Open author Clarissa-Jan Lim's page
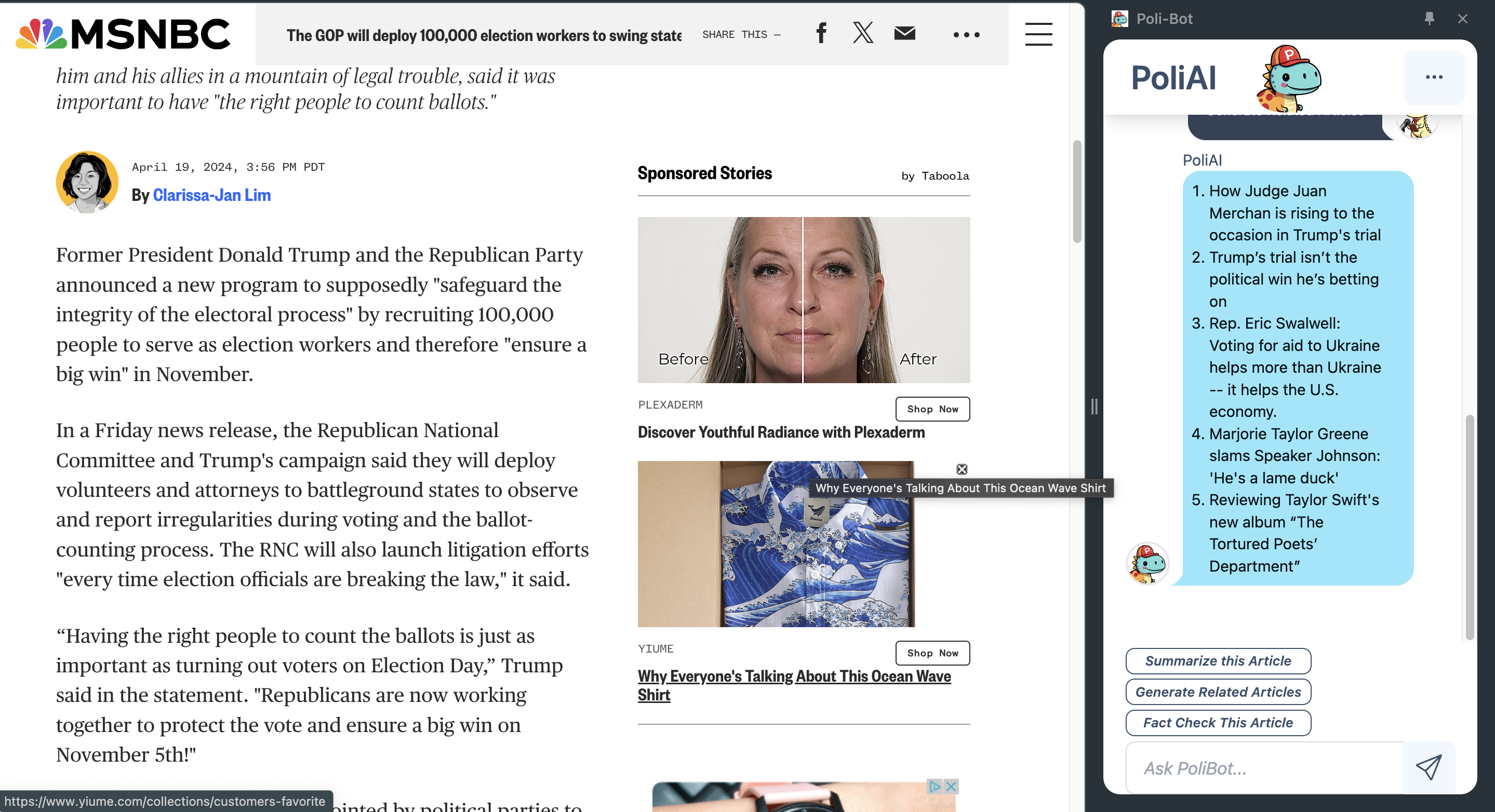 coord(212,195)
